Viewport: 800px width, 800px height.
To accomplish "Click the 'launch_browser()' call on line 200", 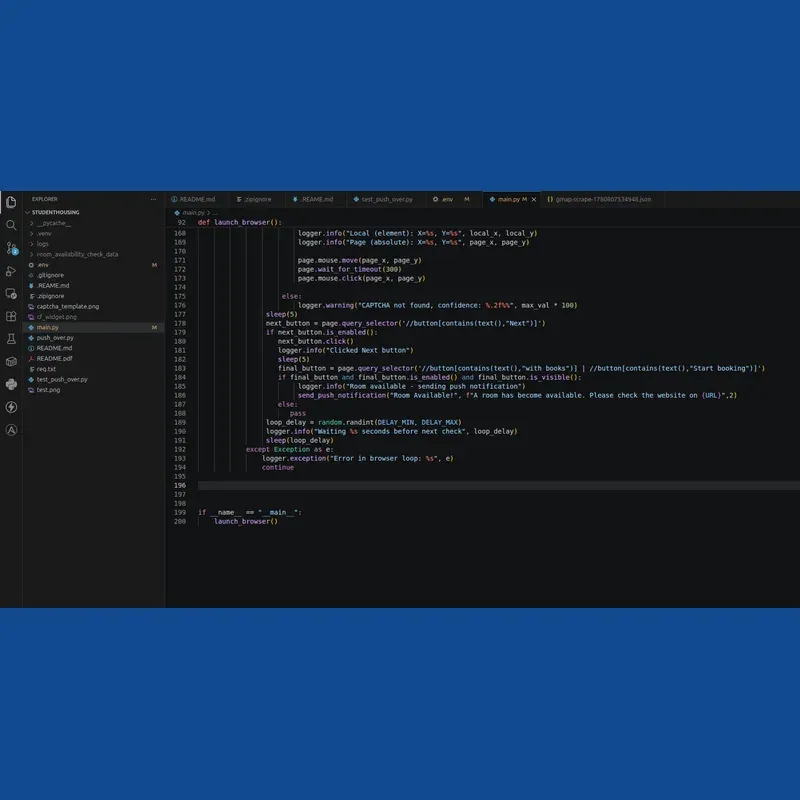I will (x=246, y=521).
